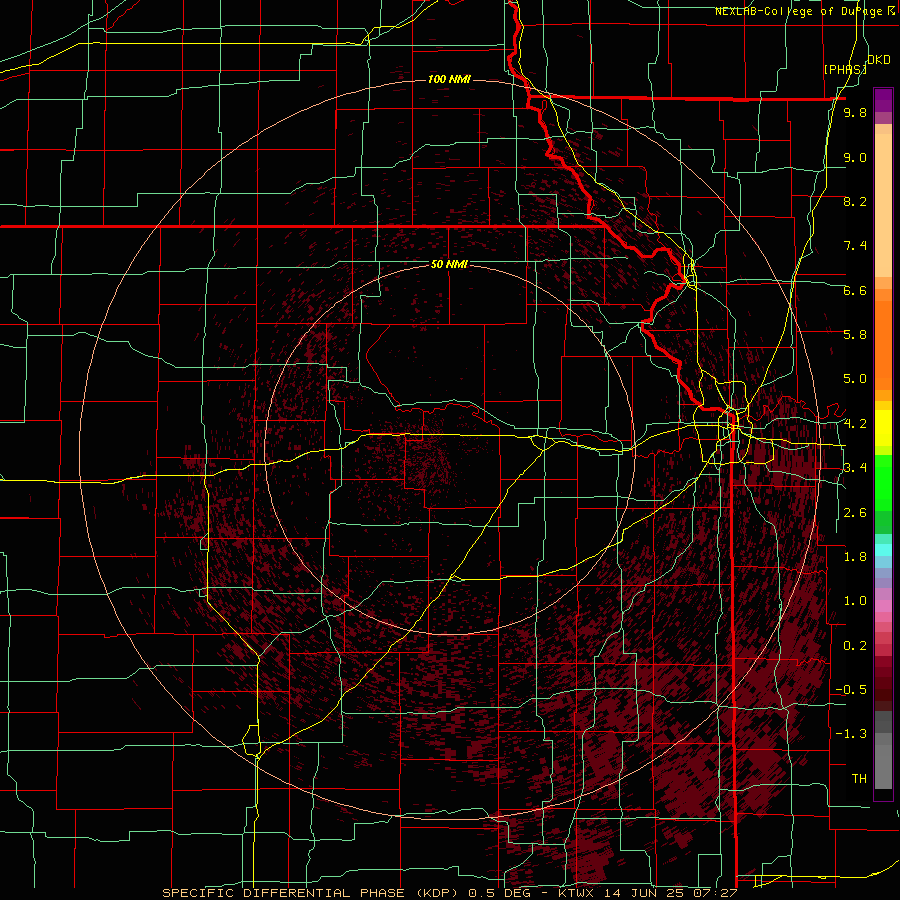This screenshot has height=900, width=900.
Task: Click the 7.4 scale value
Action: (855, 246)
